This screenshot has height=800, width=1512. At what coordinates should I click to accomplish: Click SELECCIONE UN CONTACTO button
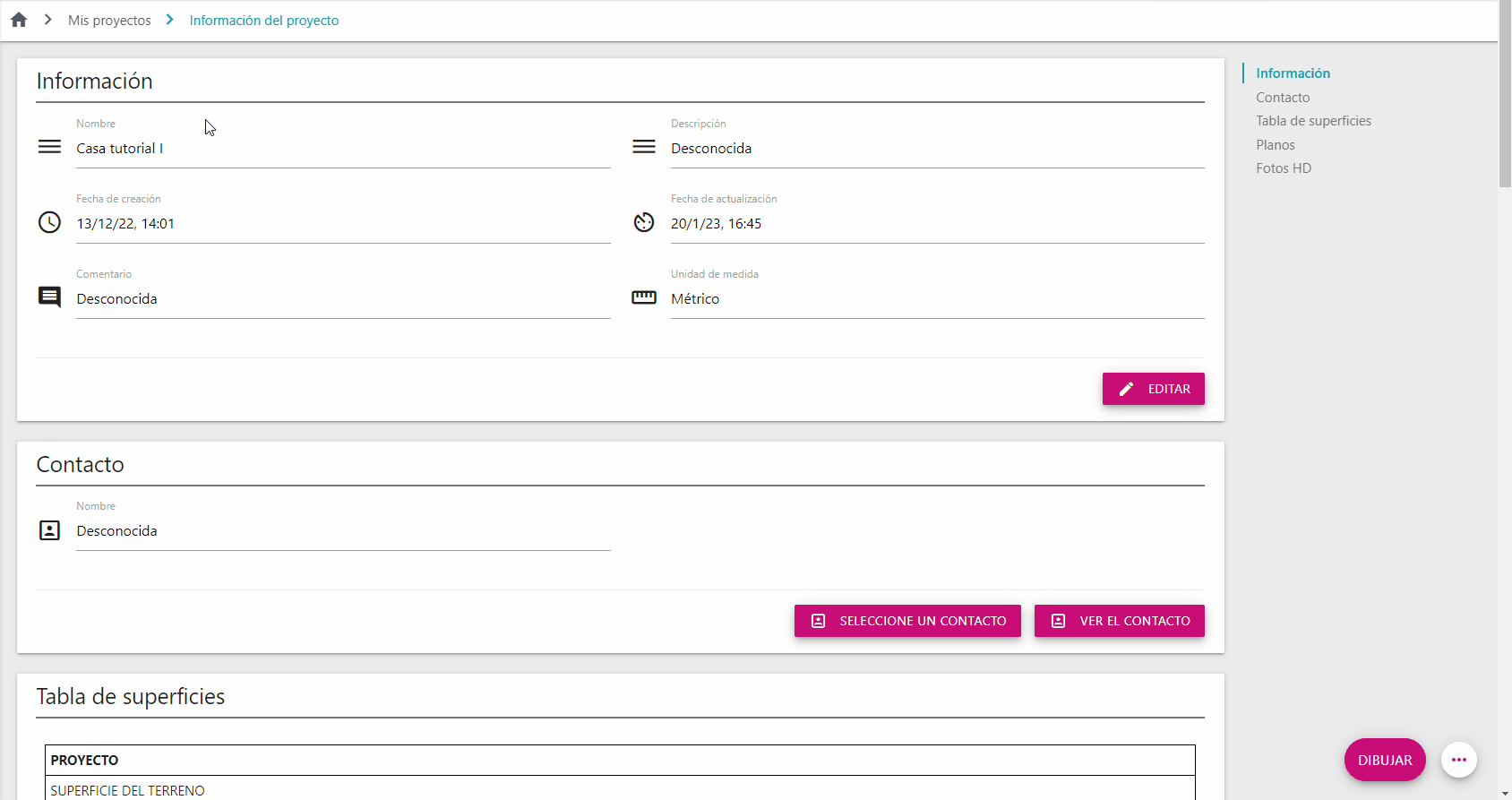(907, 621)
